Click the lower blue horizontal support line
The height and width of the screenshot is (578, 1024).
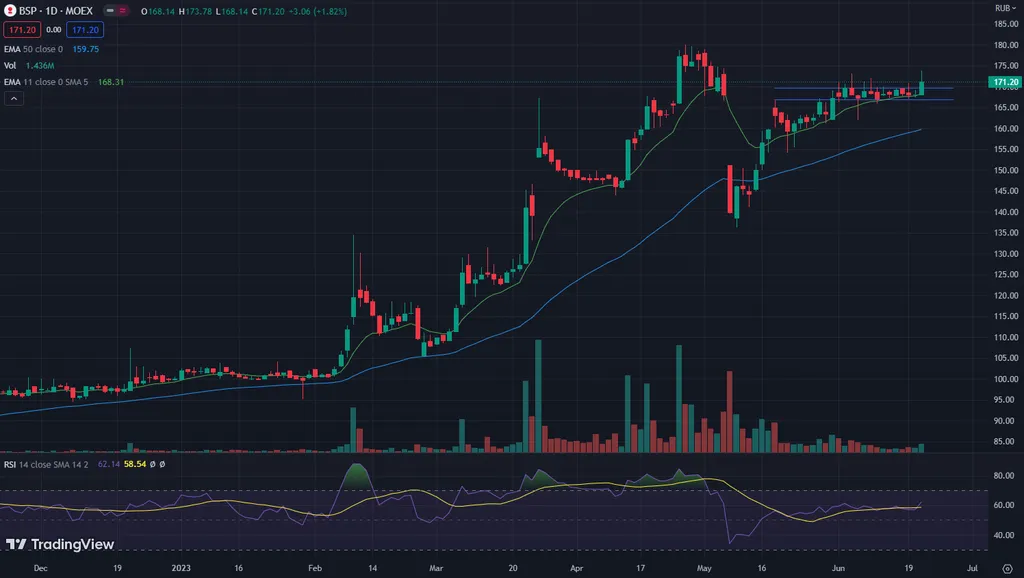860,100
